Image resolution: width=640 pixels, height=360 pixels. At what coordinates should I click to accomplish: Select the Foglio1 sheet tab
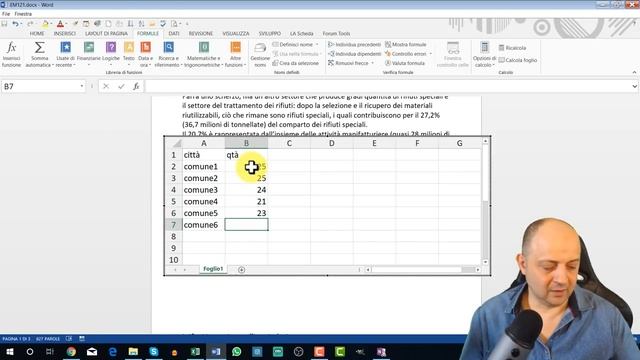213,269
